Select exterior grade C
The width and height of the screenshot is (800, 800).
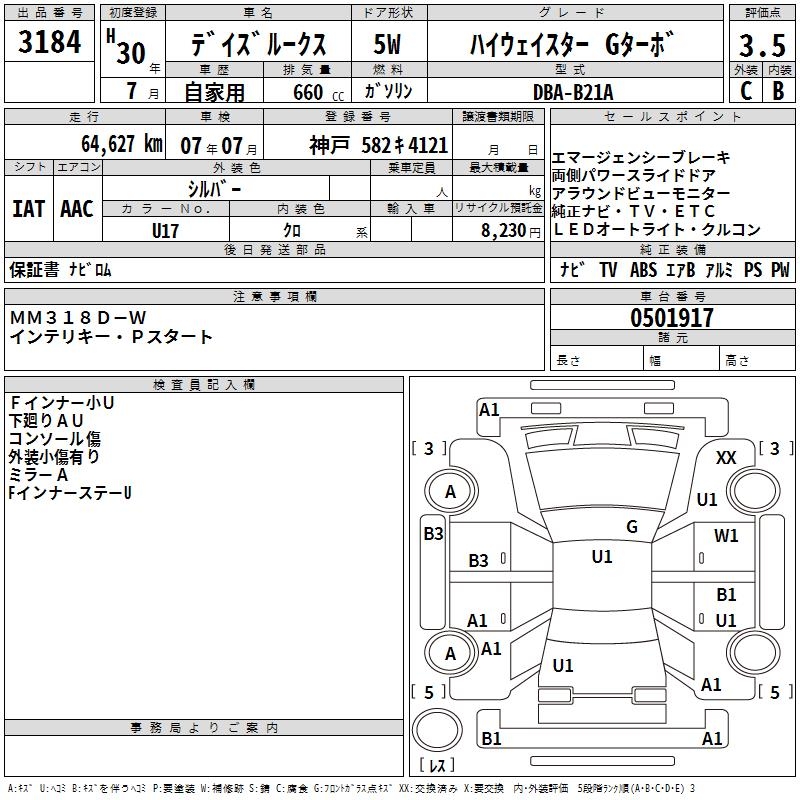tap(745, 91)
